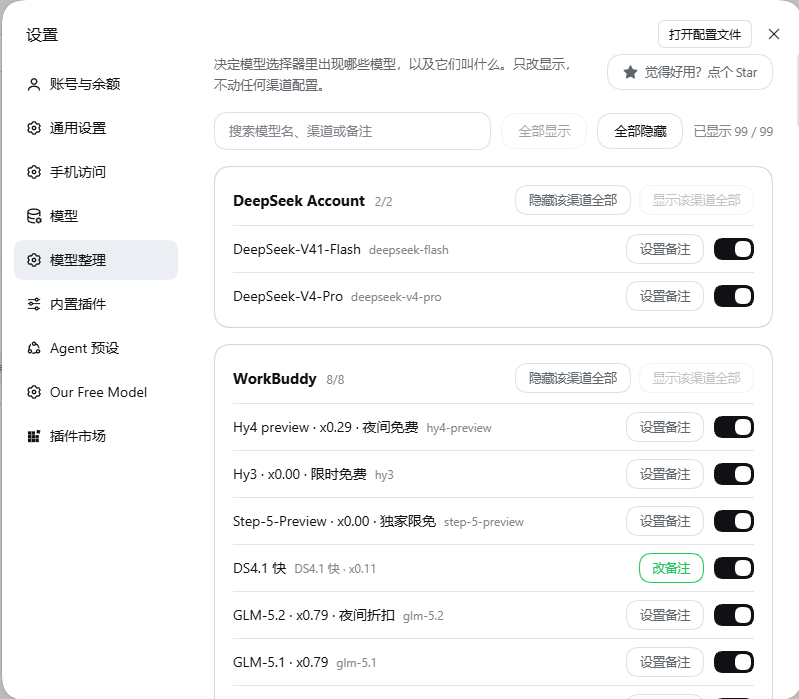Switch off GLM-5.1 model toggle
The height and width of the screenshot is (699, 799).
tap(733, 662)
